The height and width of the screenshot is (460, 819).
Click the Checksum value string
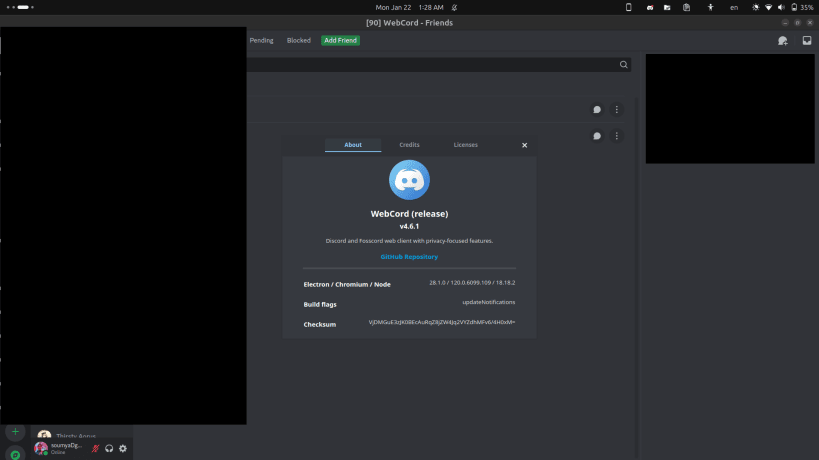[x=442, y=322]
